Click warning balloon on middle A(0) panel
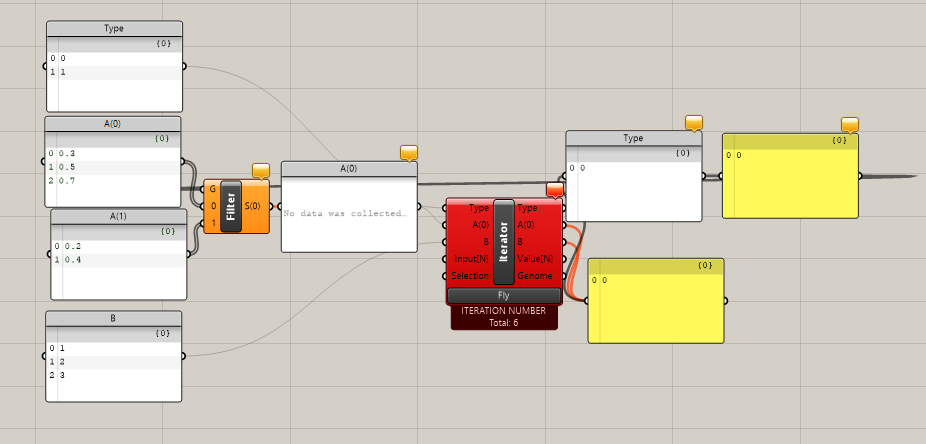 tap(409, 153)
